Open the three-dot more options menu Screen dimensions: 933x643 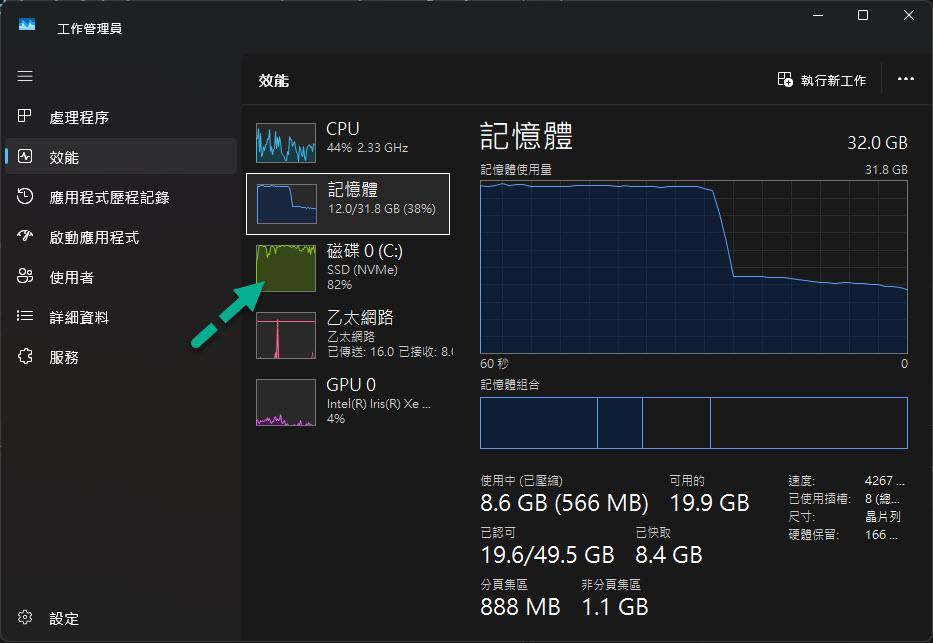pyautogui.click(x=906, y=80)
